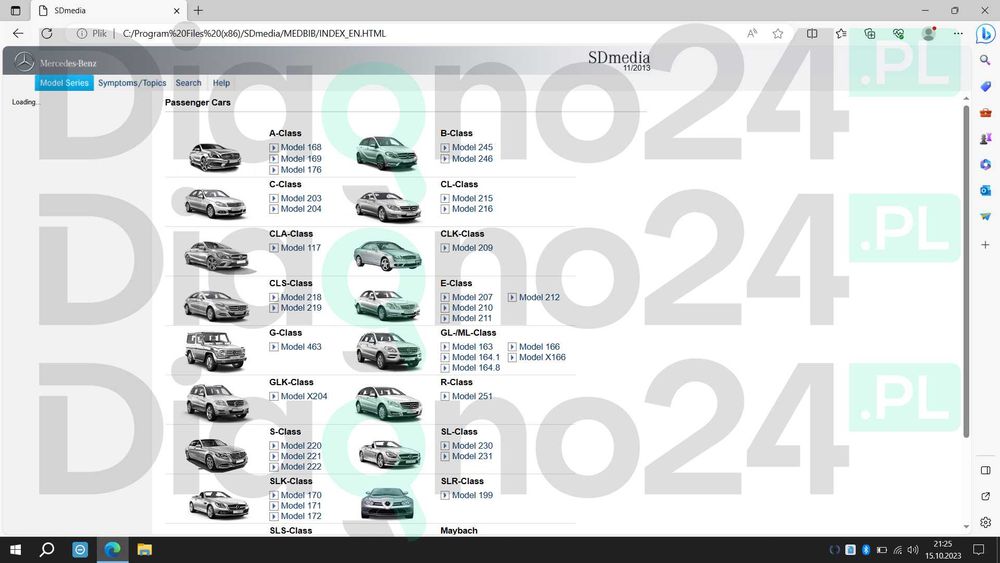Open the Windows Start menu
The width and height of the screenshot is (1000, 563).
click(15, 550)
